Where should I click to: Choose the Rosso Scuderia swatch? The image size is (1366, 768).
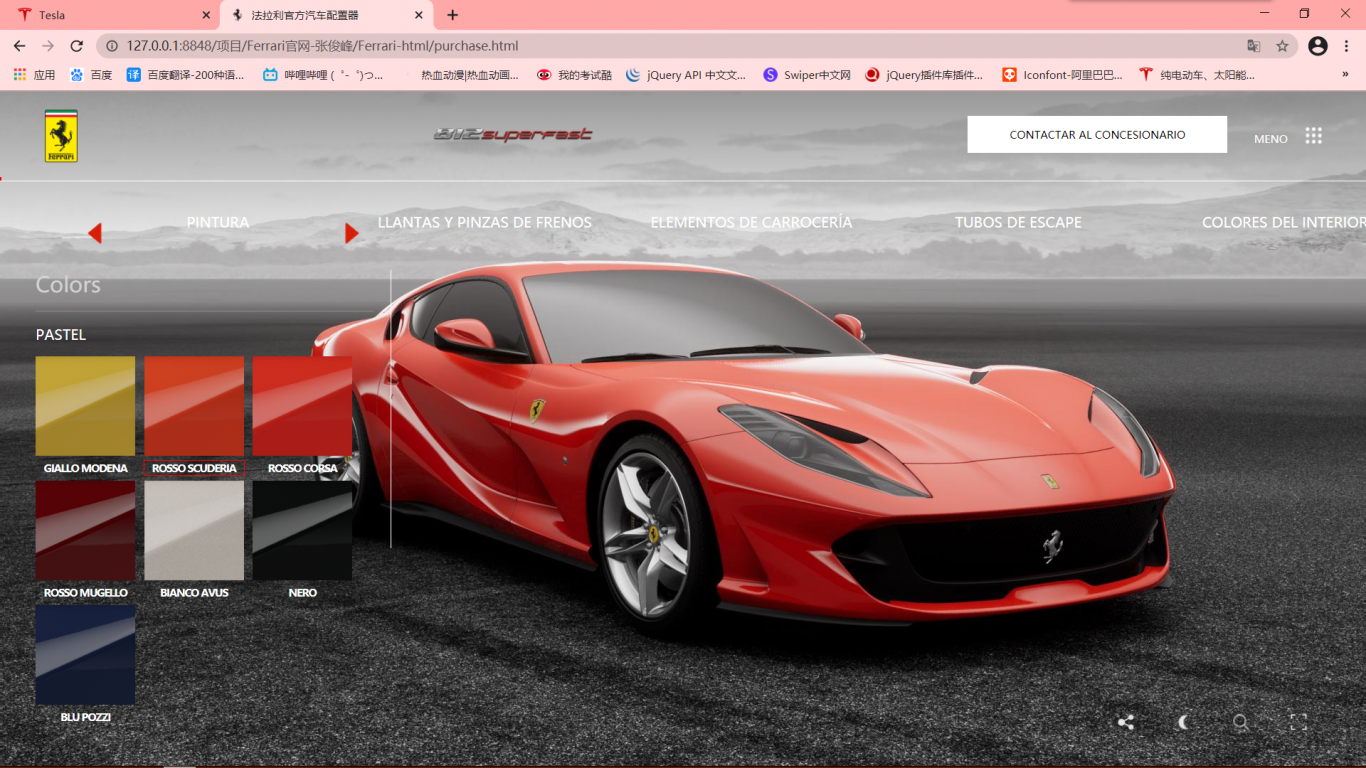pos(194,406)
